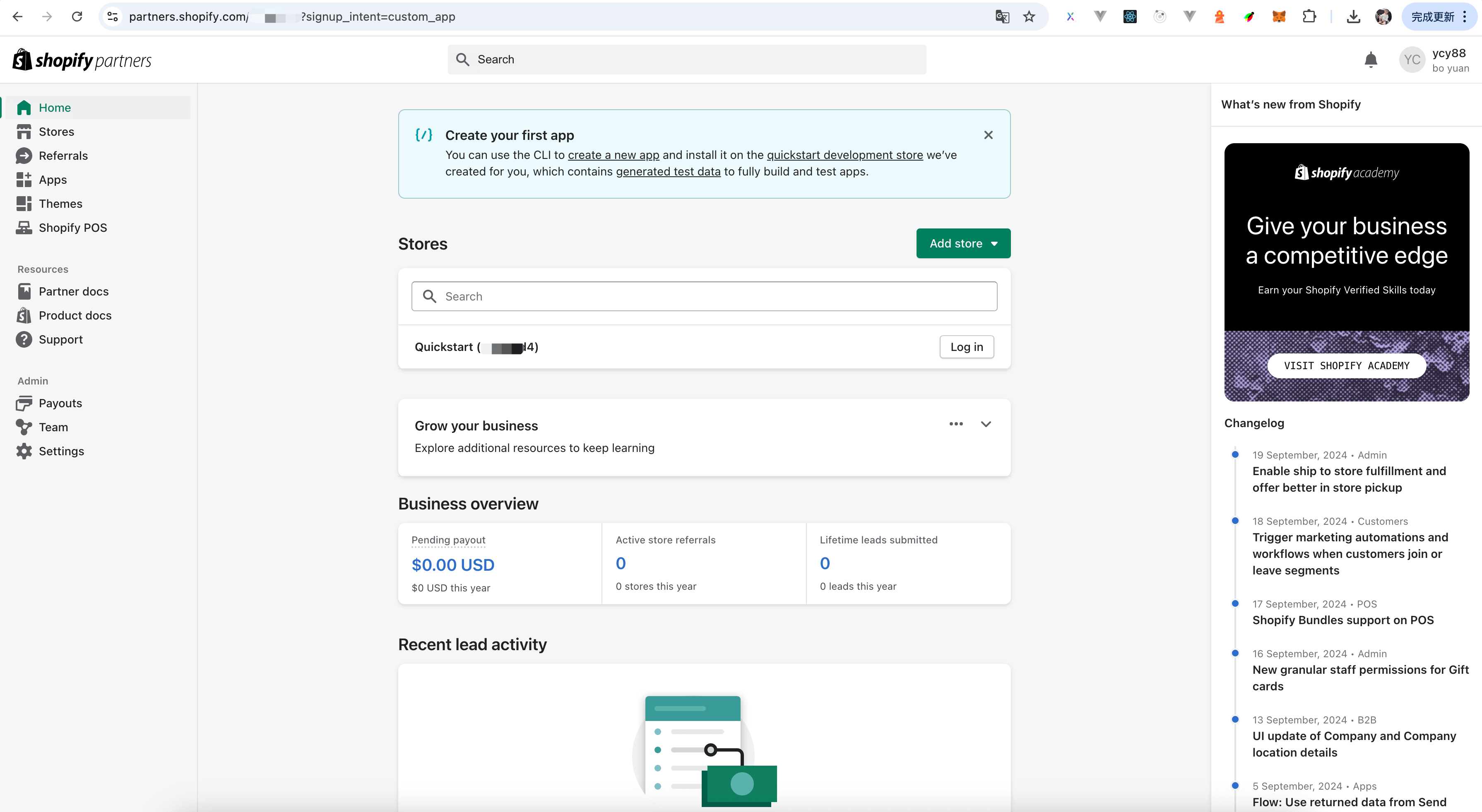The image size is (1482, 812).
Task: Dismiss the Create your first app banner
Action: [x=989, y=135]
